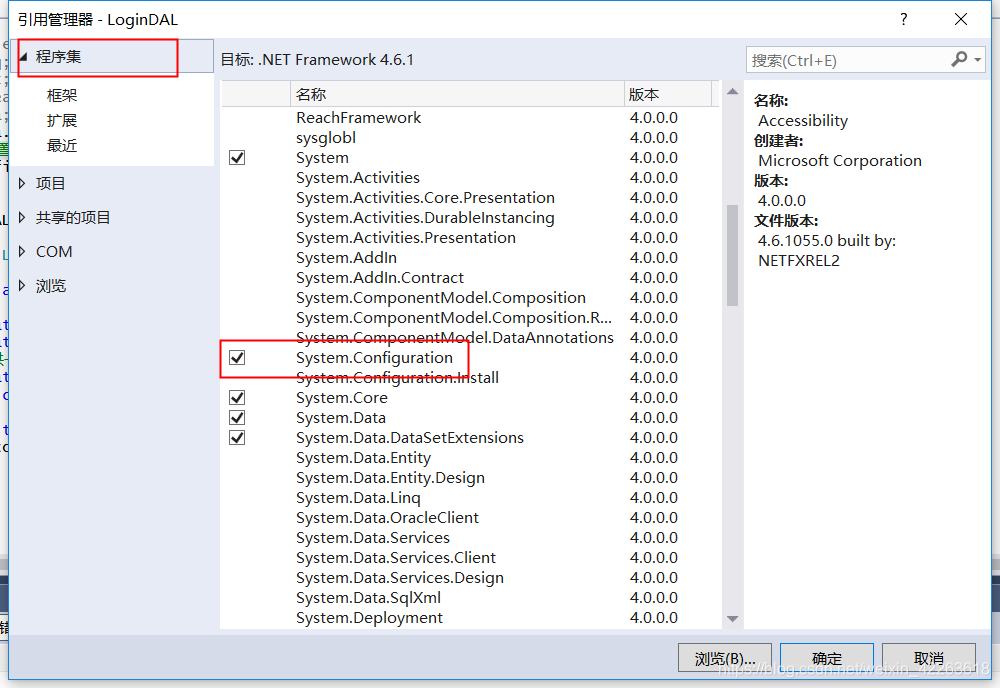Expand the 项目 tree node
Image resolution: width=1000 pixels, height=688 pixels.
tap(22, 184)
